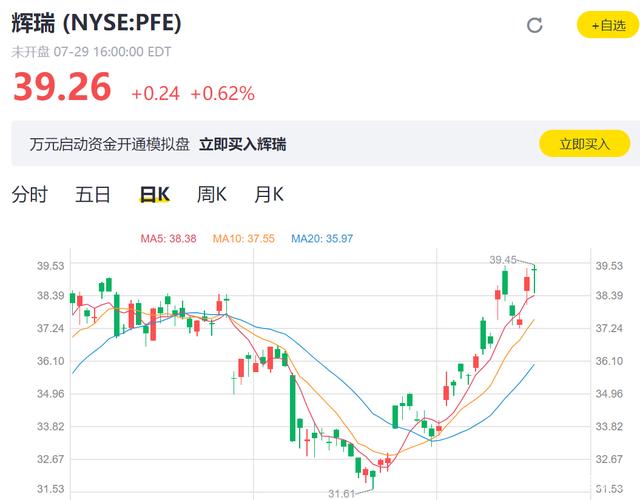This screenshot has height=500, width=640.
Task: Click the current price 39.26
Action: pos(62,88)
